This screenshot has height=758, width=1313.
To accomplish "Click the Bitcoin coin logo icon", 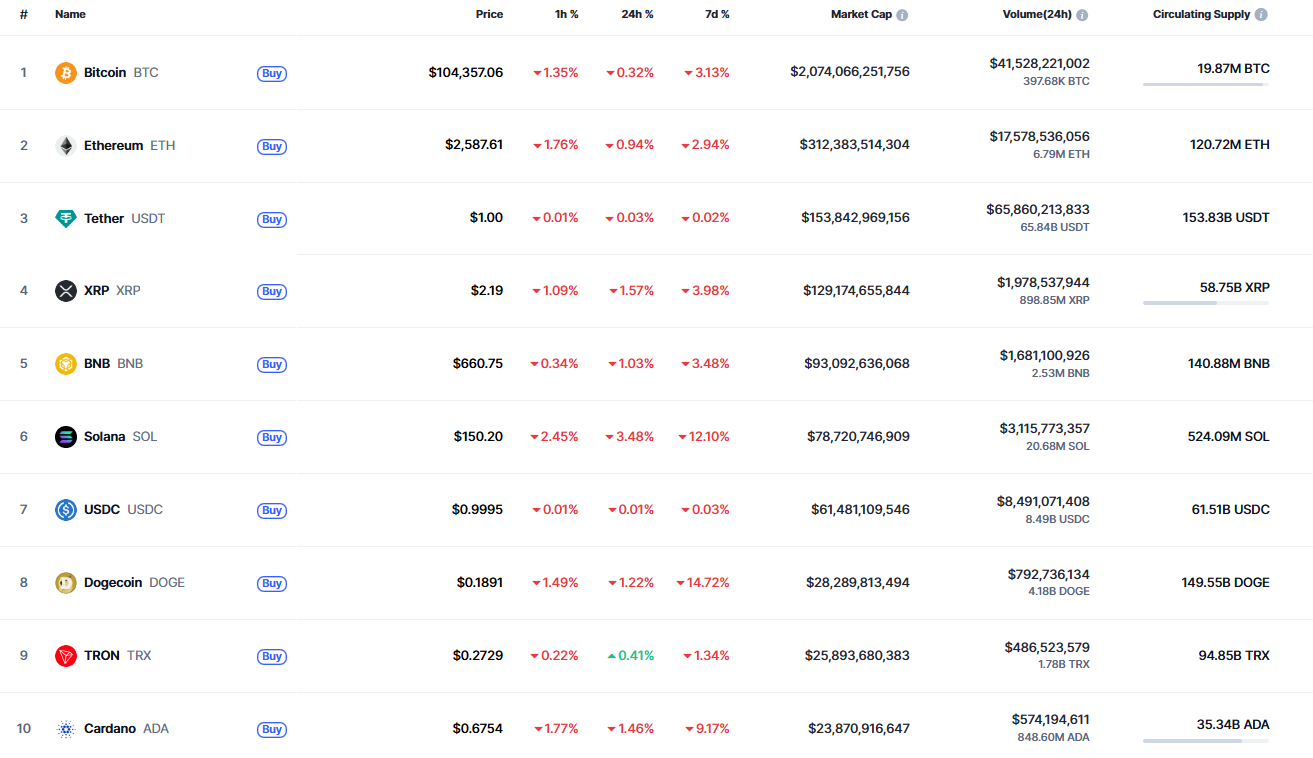I will coord(66,73).
